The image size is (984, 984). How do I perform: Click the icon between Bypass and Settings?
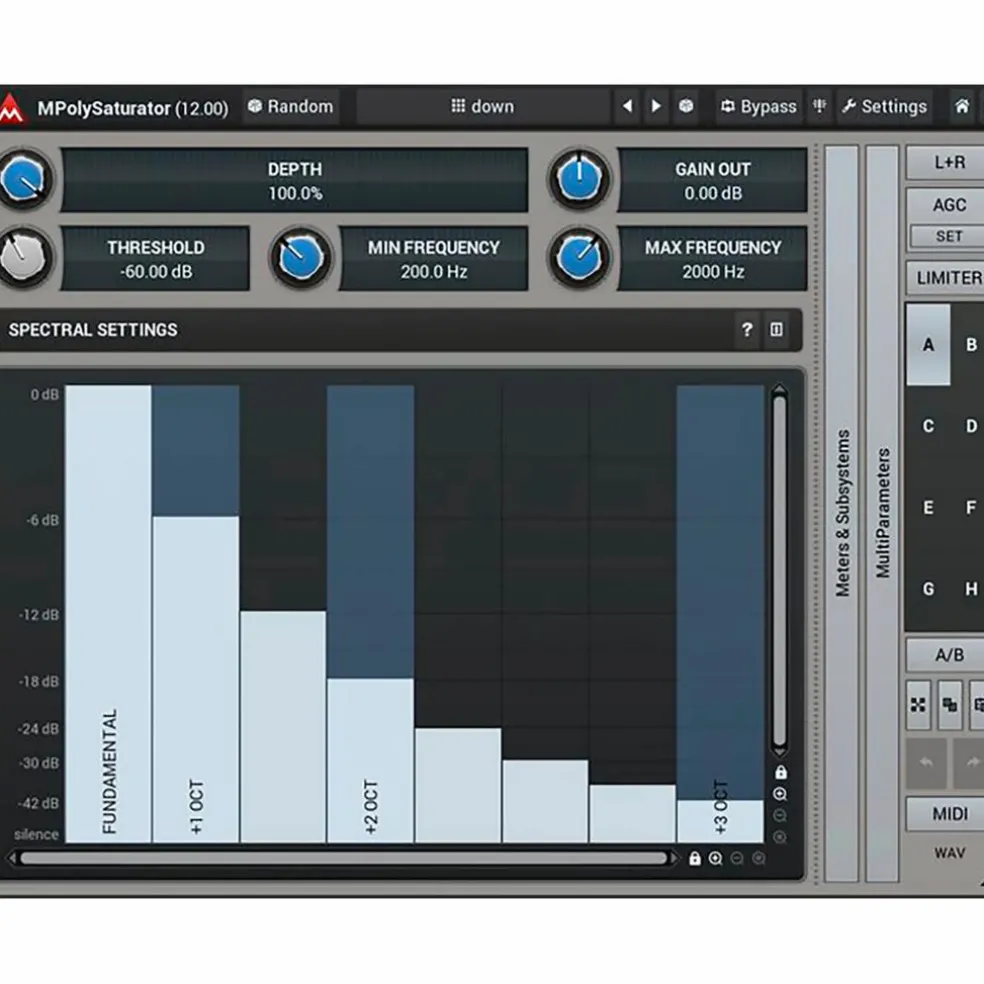819,106
